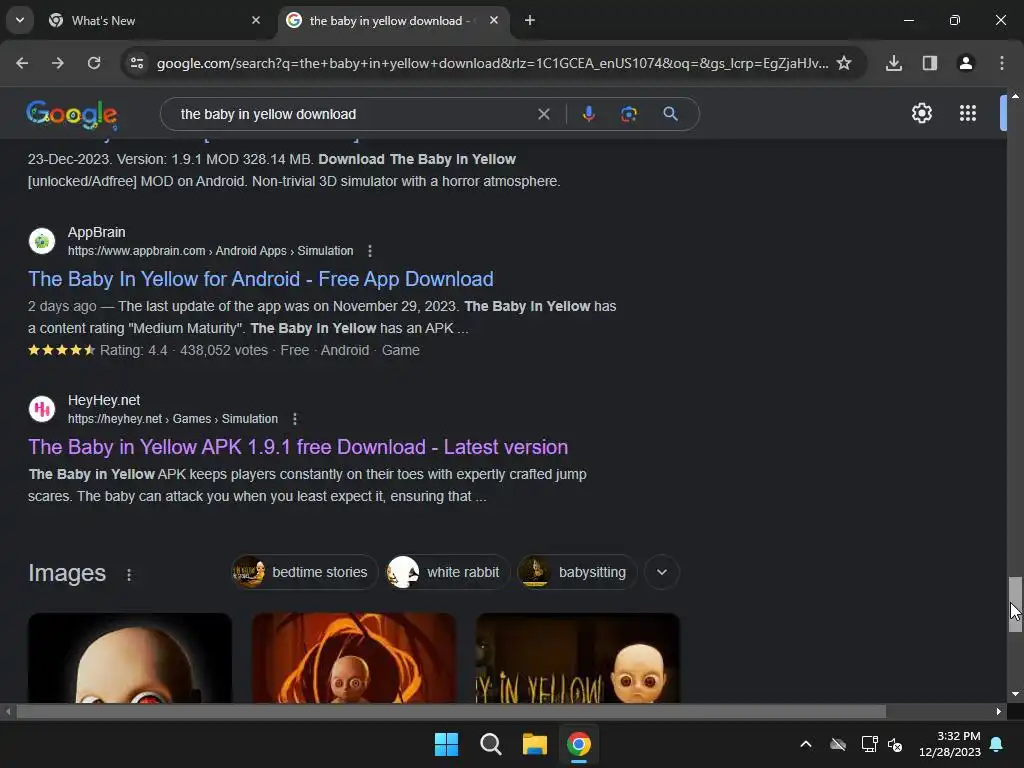
Task: Open the notifications bell
Action: click(997, 744)
